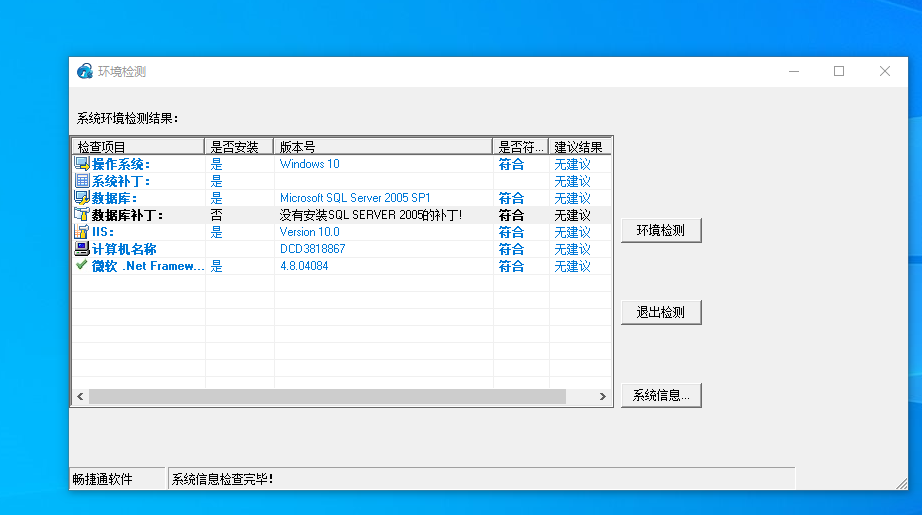Open 系统信息... dialog button
This screenshot has width=922, height=515.
click(661, 395)
